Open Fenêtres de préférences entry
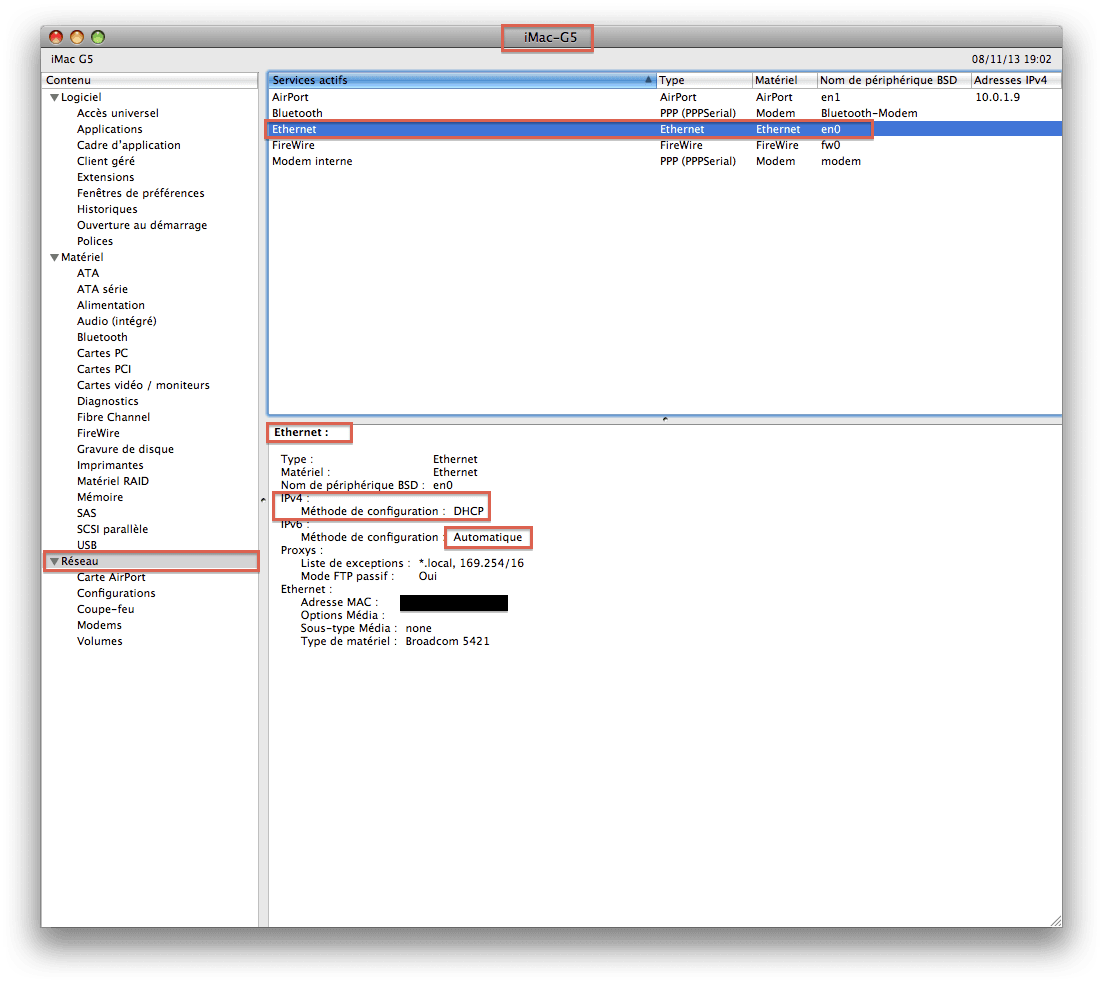The height and width of the screenshot is (983, 1103). [x=141, y=193]
